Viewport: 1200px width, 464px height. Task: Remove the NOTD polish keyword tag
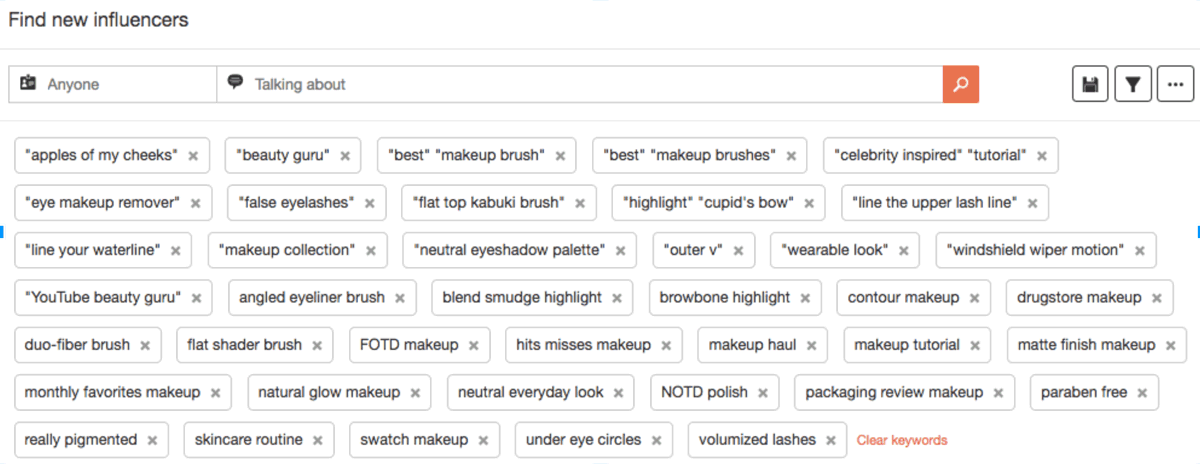tap(762, 393)
